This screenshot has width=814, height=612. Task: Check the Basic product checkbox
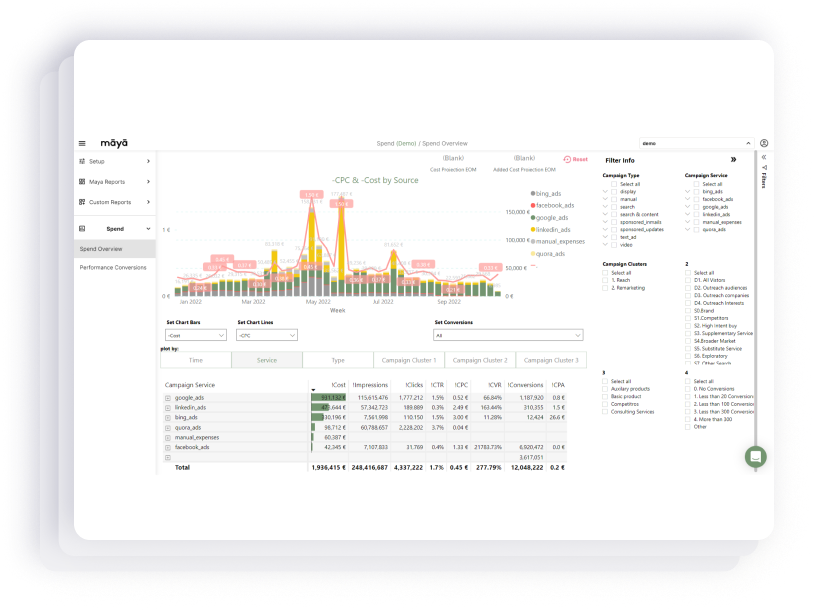605,397
